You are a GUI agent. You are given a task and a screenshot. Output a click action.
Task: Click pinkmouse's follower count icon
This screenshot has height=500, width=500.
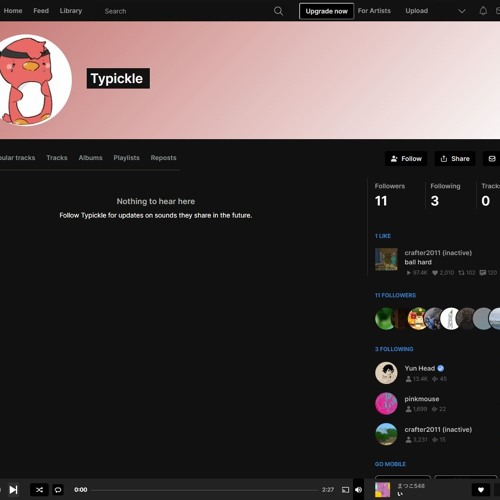(x=408, y=409)
